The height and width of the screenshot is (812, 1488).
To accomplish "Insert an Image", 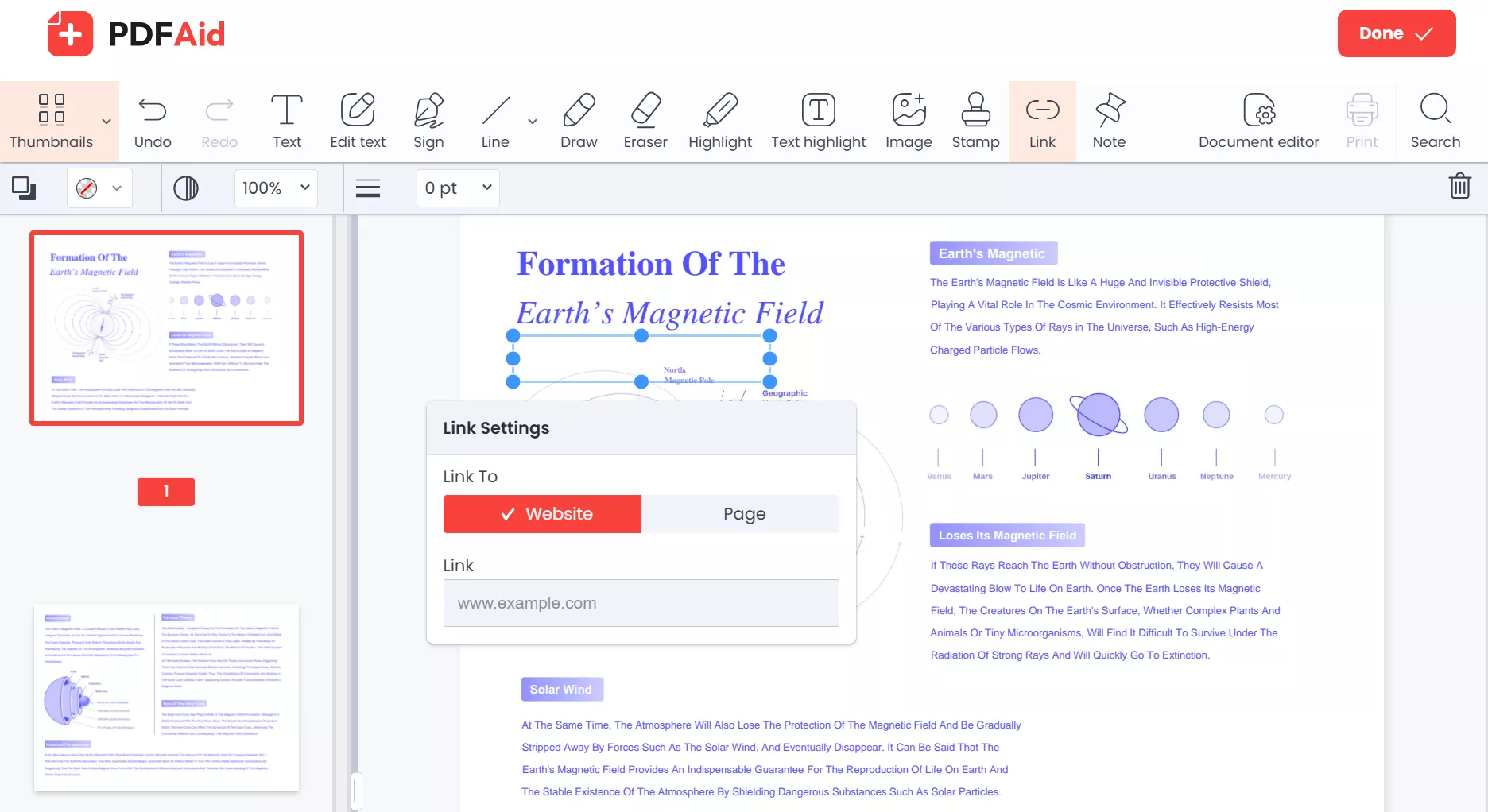I will [x=909, y=121].
